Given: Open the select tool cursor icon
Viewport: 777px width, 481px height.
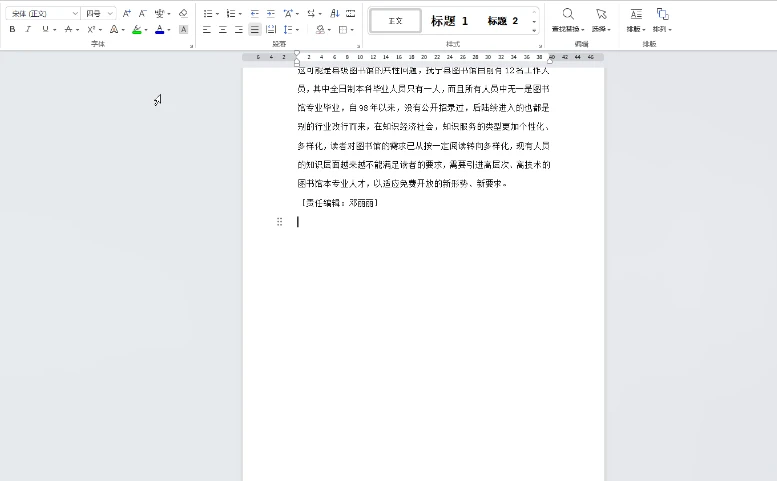Looking at the screenshot, I should 601,20.
